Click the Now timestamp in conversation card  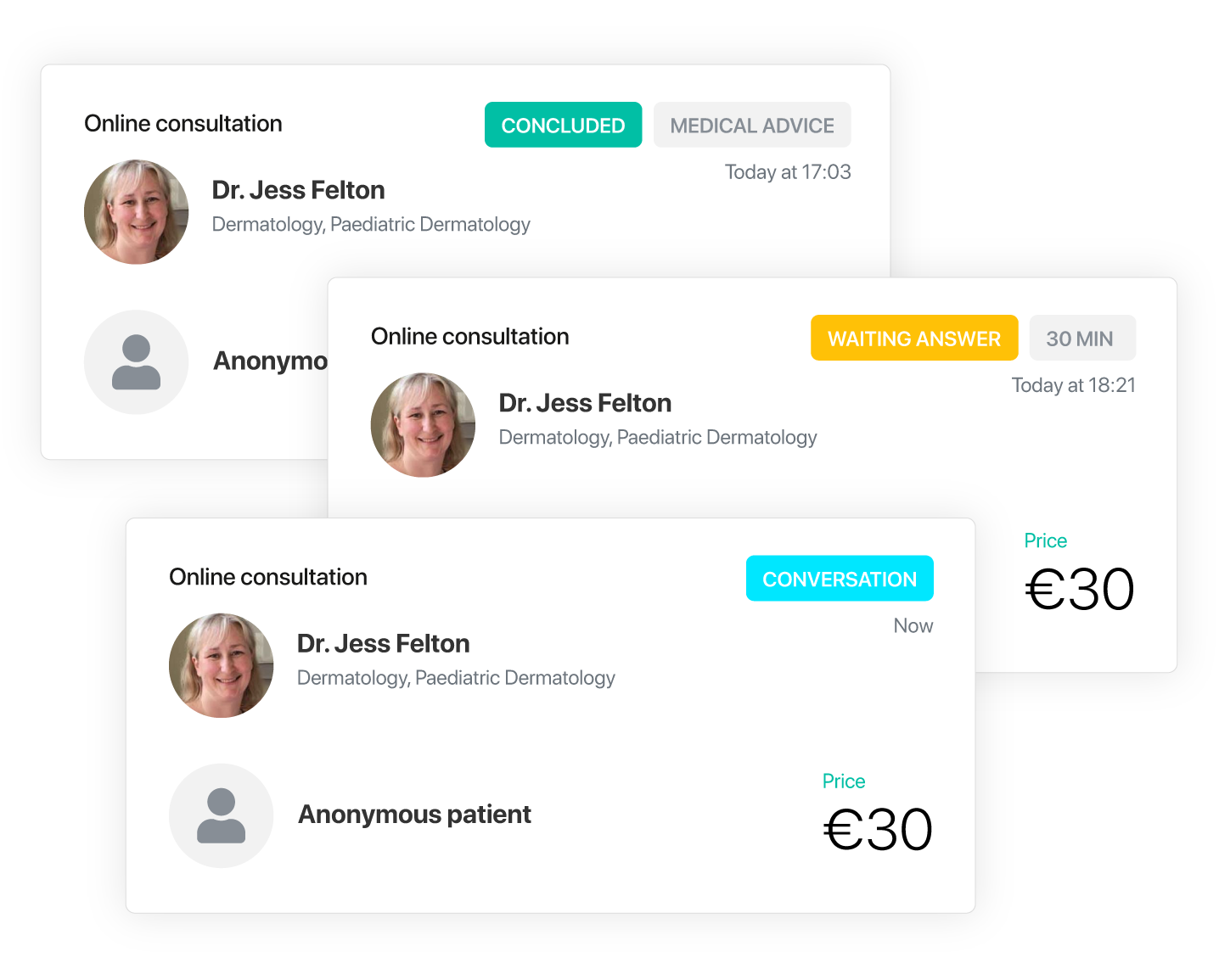tap(913, 626)
